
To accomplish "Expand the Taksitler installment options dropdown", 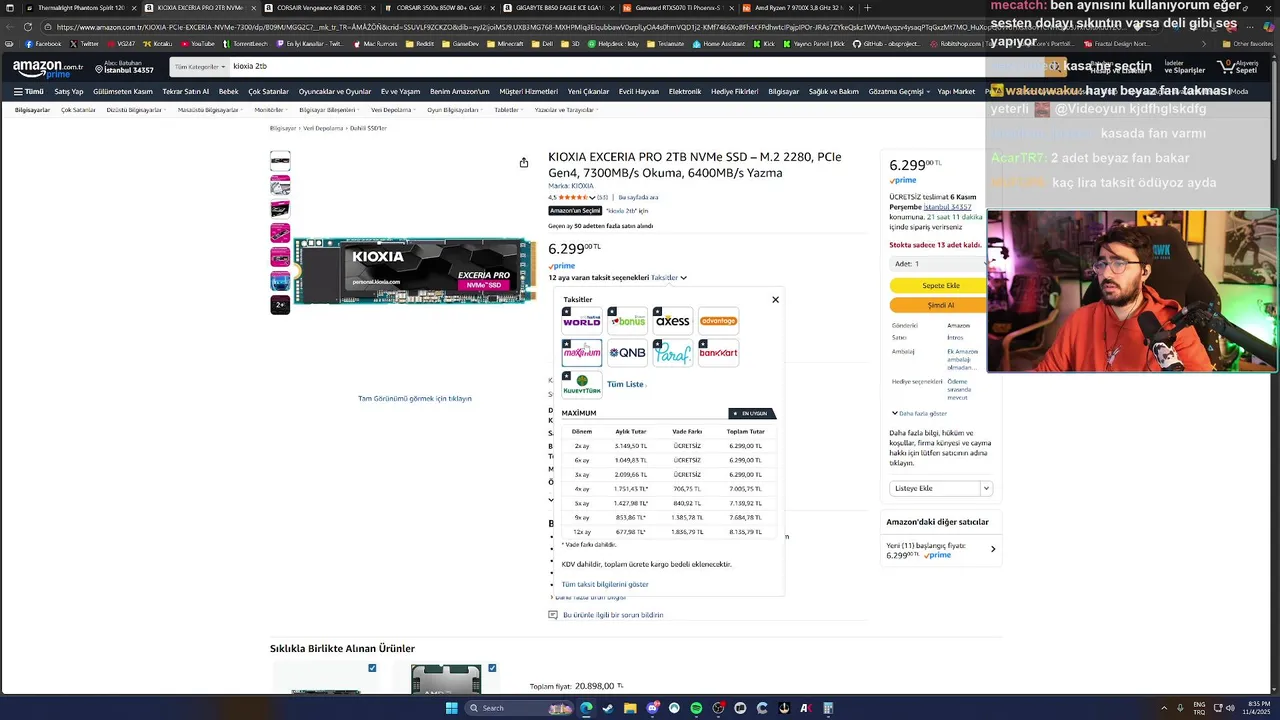I will point(669,277).
